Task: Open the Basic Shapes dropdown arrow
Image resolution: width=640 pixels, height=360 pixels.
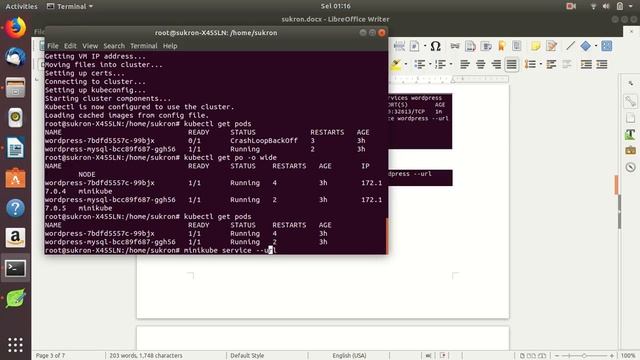Action: click(x=596, y=46)
